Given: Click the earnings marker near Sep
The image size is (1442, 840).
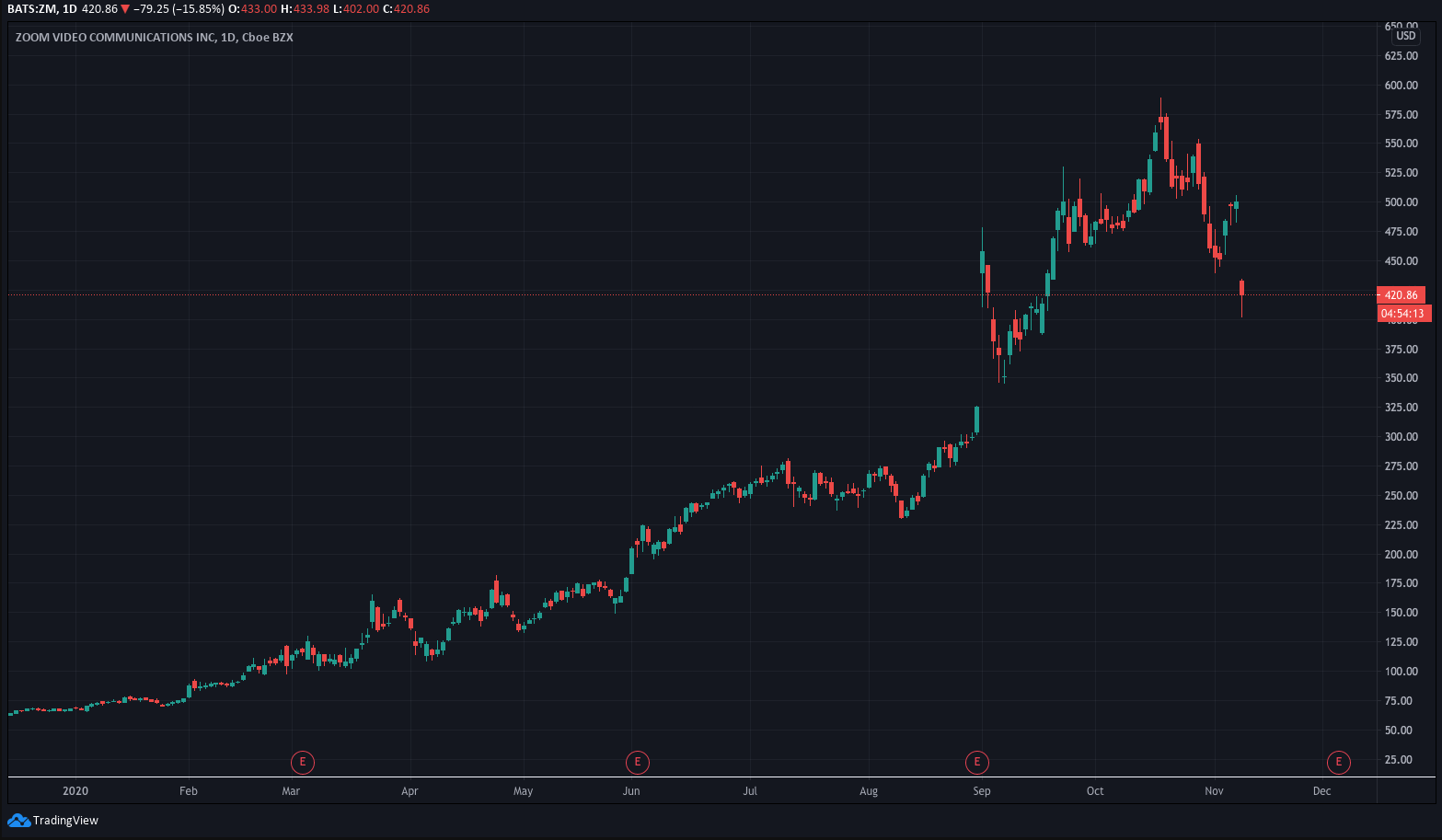Looking at the screenshot, I should click(x=976, y=762).
